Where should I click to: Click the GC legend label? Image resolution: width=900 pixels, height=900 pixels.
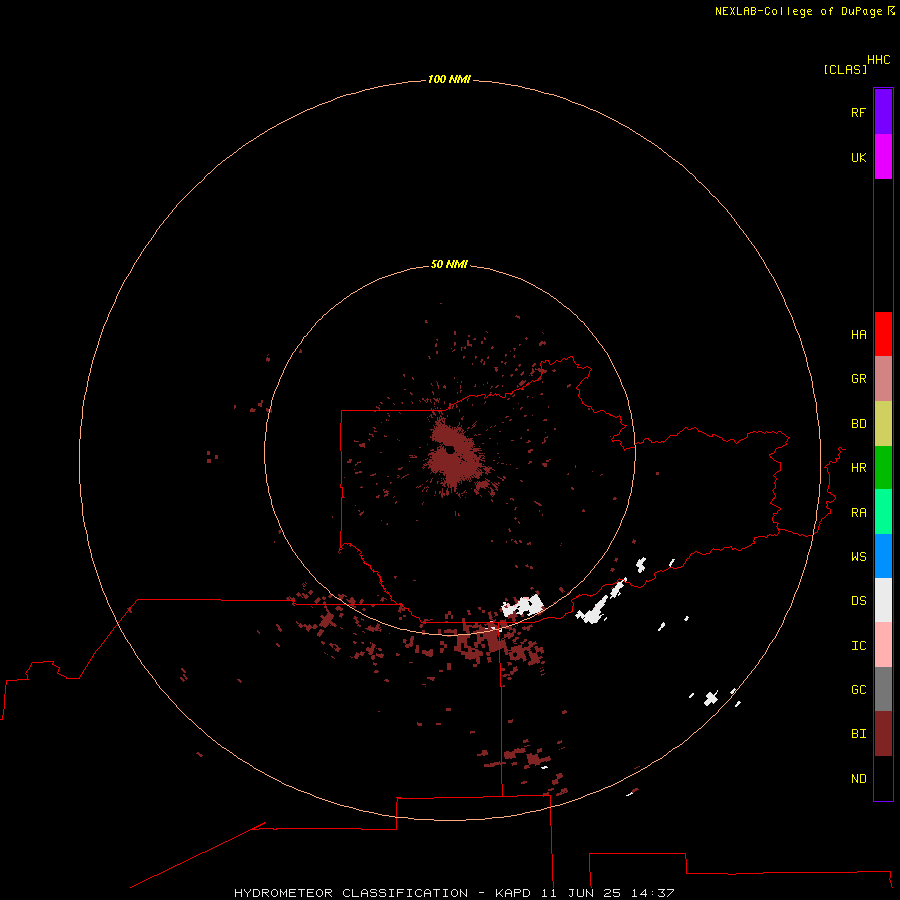pyautogui.click(x=858, y=690)
